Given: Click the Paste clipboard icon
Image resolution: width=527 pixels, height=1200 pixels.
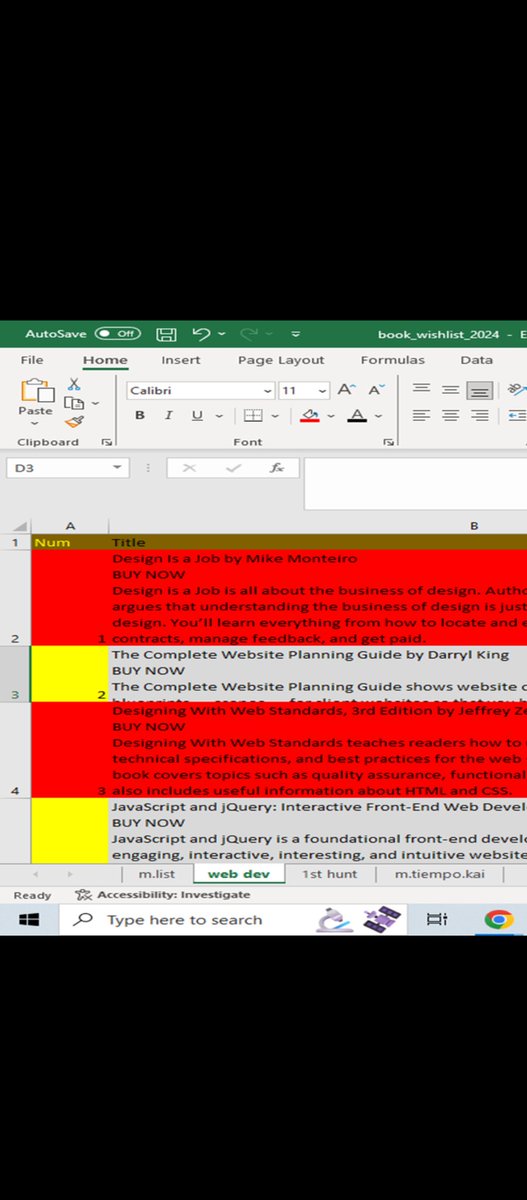Looking at the screenshot, I should pyautogui.click(x=36, y=389).
